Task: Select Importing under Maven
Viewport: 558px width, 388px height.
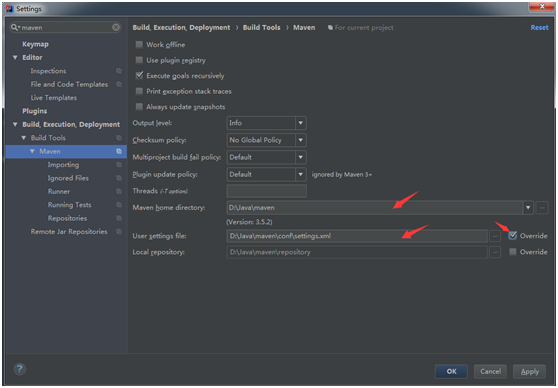Action: pos(63,164)
